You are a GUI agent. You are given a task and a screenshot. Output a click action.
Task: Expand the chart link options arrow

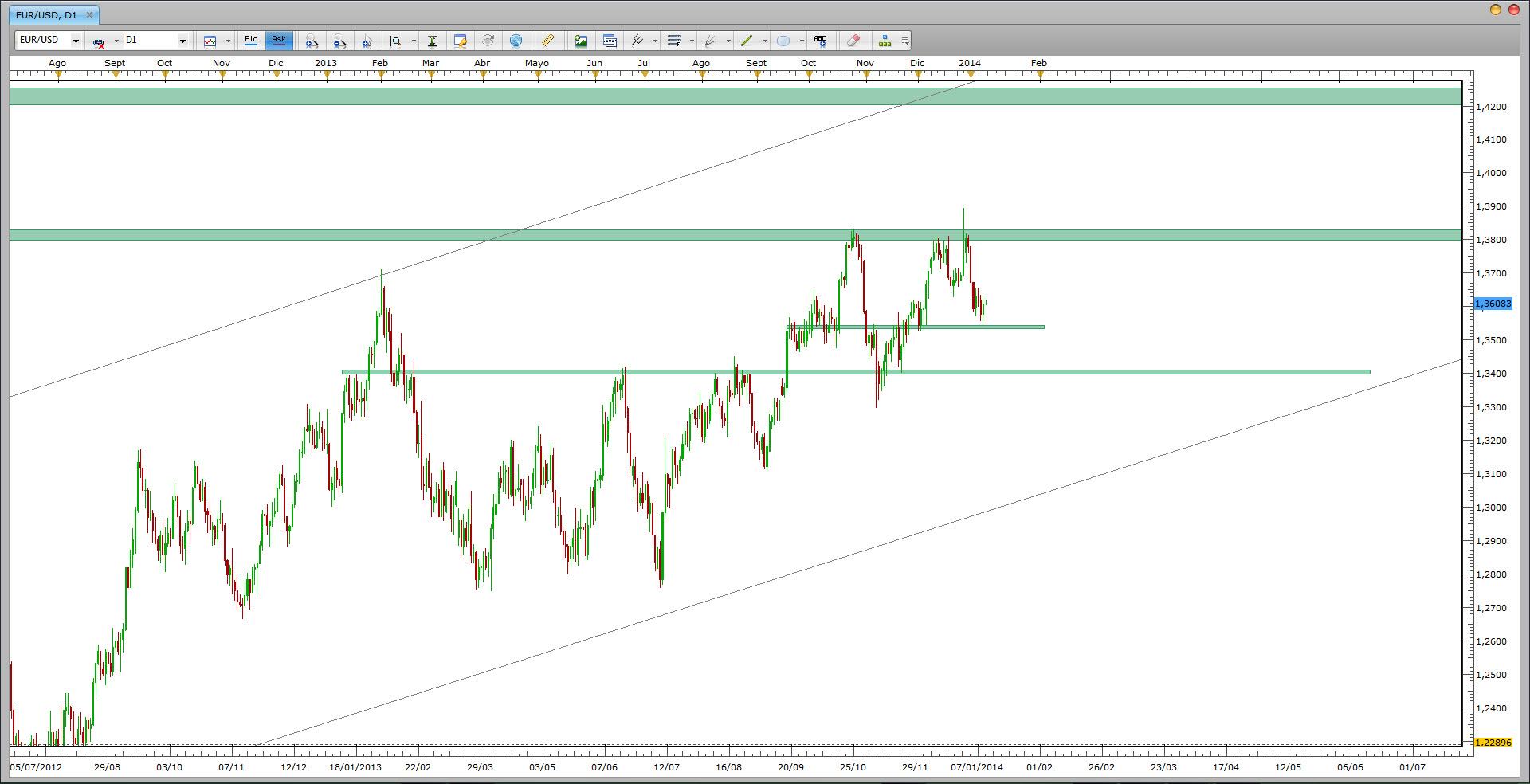[116, 41]
